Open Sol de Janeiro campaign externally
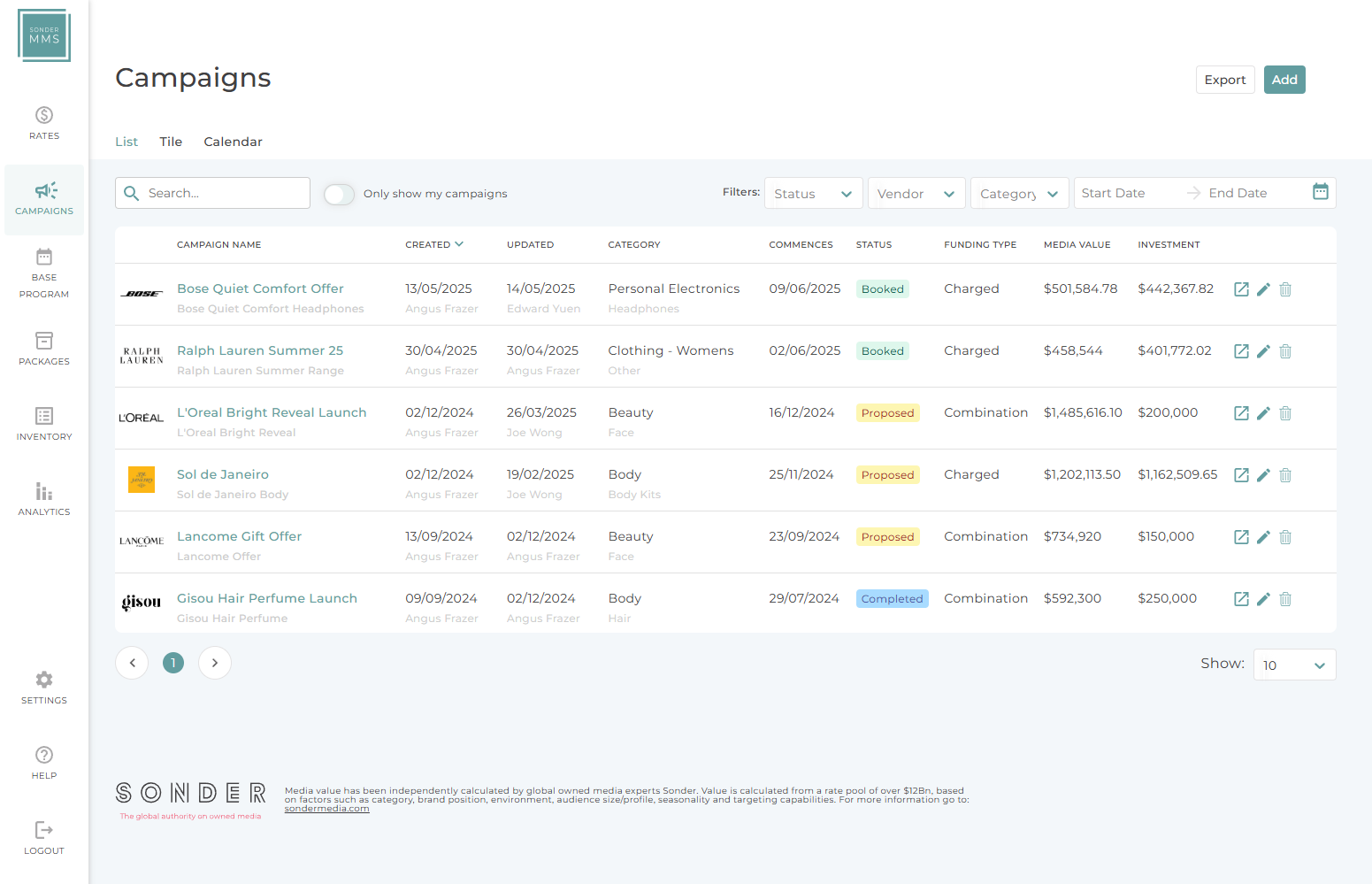Screen dimensions: 1372x884 pos(1241,475)
